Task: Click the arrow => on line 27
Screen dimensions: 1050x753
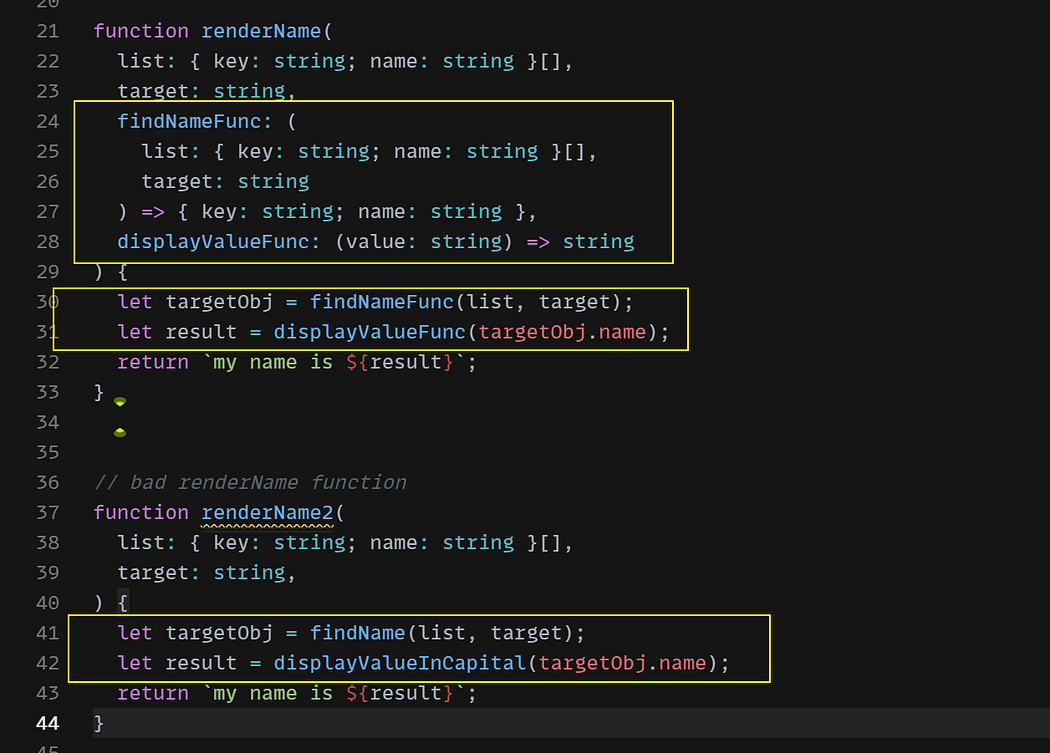Action: [153, 212]
